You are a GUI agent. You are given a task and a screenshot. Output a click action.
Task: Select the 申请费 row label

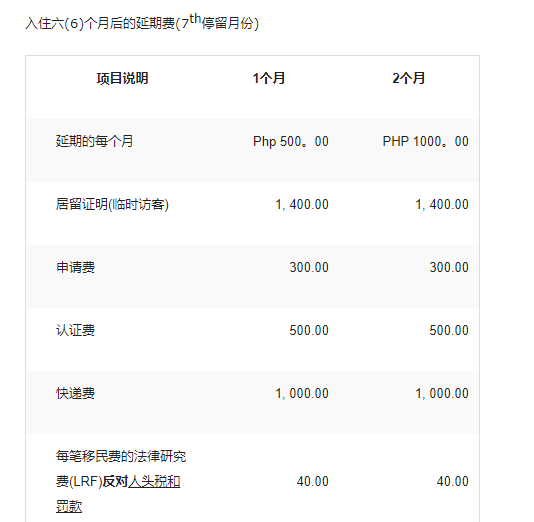coord(76,267)
